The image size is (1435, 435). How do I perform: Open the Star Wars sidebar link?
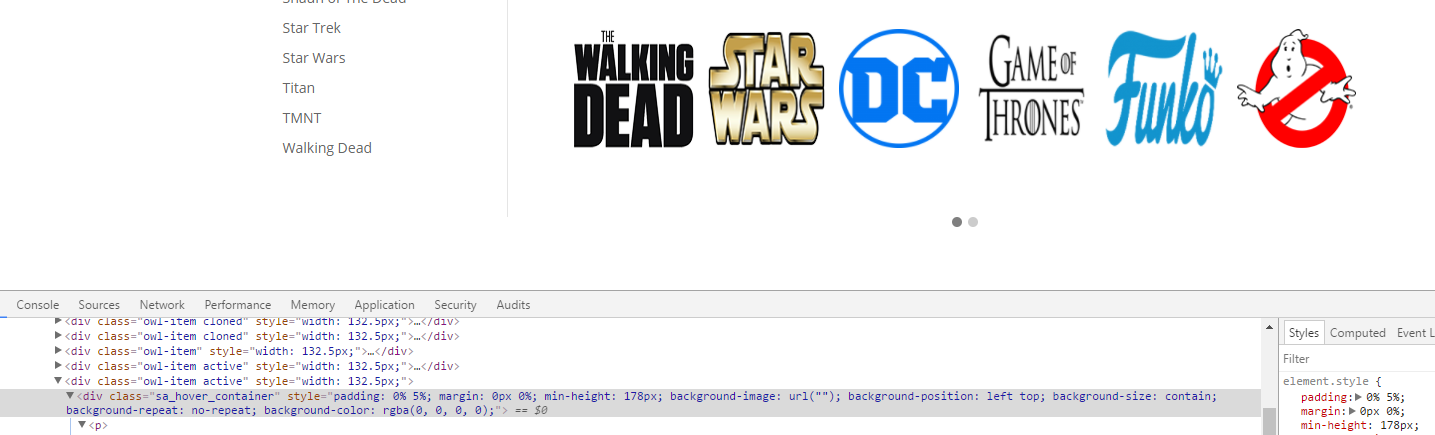click(314, 58)
